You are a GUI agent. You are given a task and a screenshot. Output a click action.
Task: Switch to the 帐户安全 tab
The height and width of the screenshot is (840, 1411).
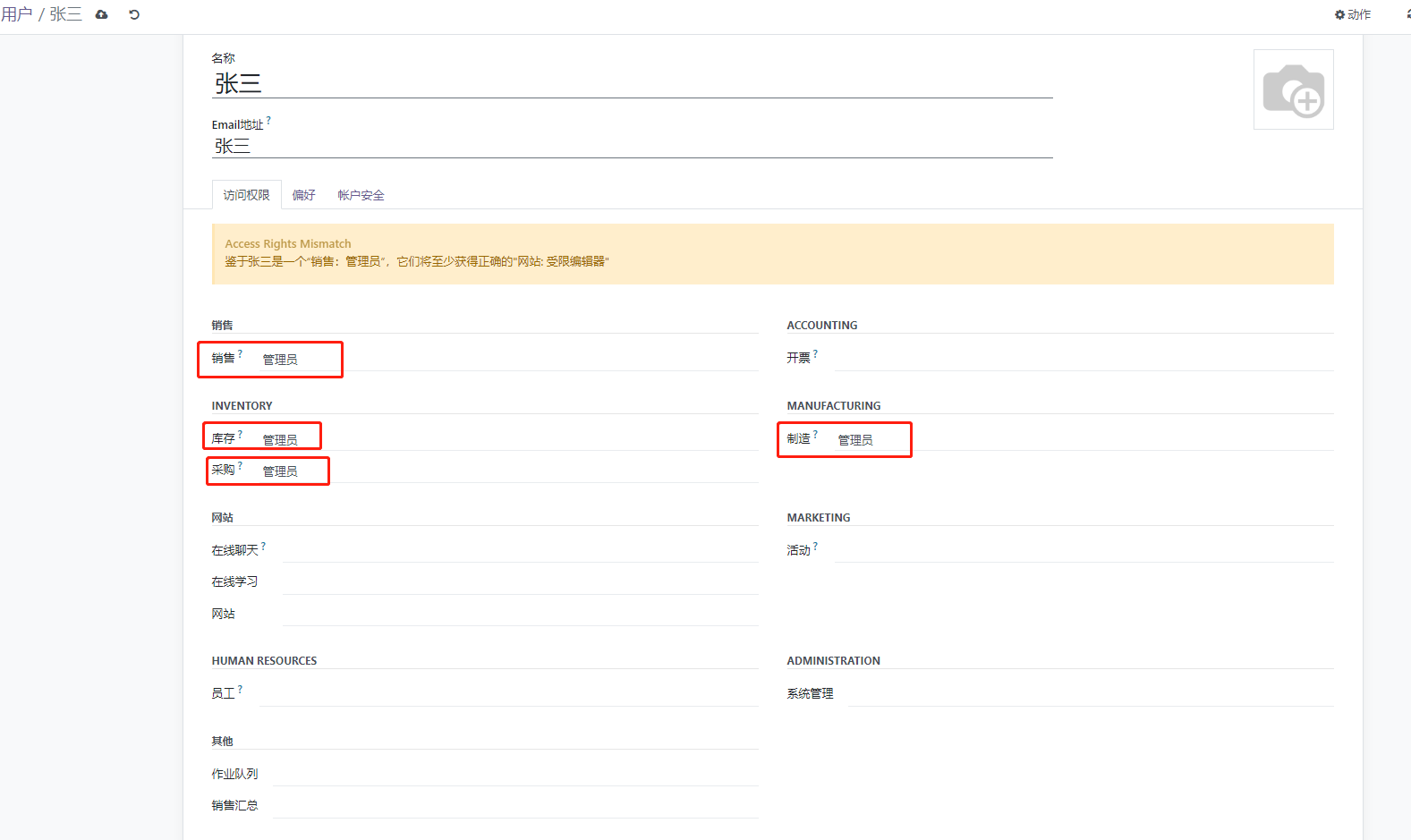pyautogui.click(x=361, y=195)
